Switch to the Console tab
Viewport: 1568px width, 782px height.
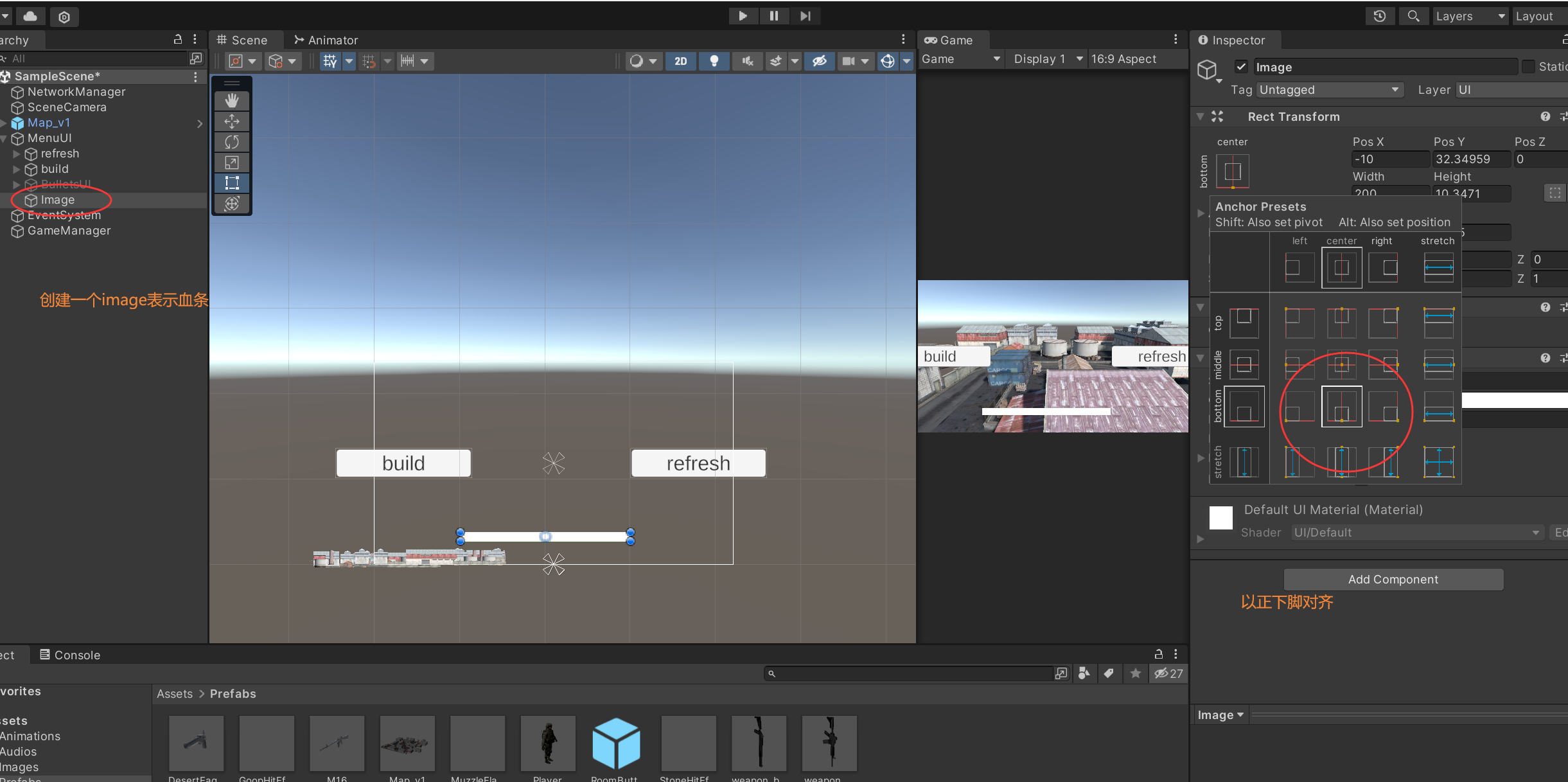(x=71, y=655)
